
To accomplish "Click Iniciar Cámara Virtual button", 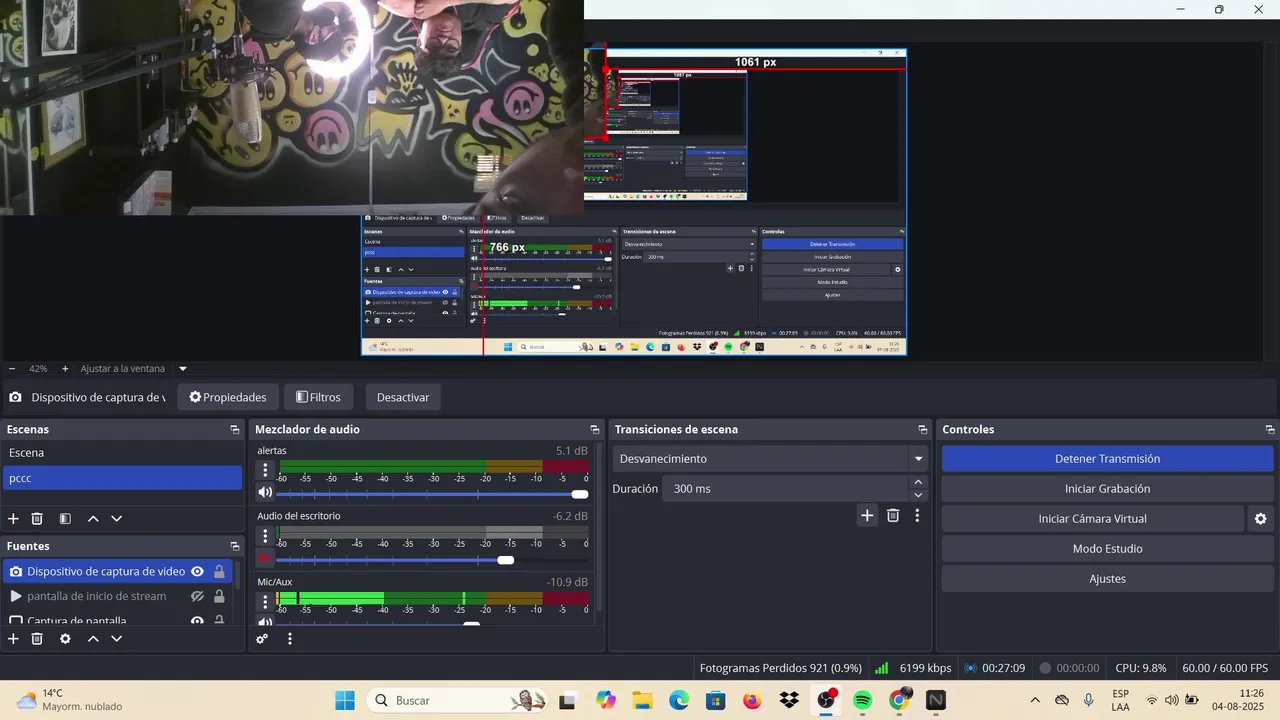I will click(1092, 519).
